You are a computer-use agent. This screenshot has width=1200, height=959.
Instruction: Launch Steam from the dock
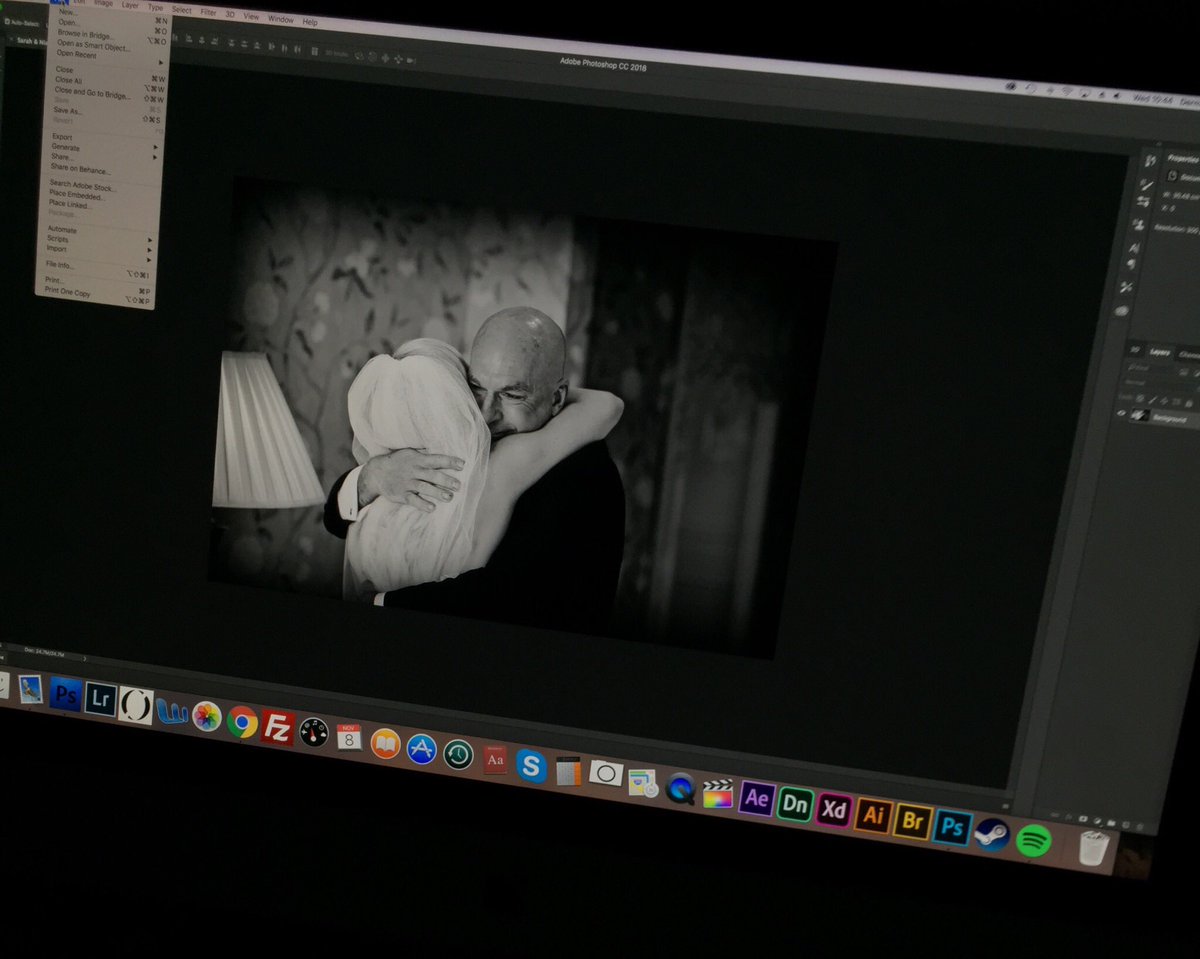click(991, 834)
